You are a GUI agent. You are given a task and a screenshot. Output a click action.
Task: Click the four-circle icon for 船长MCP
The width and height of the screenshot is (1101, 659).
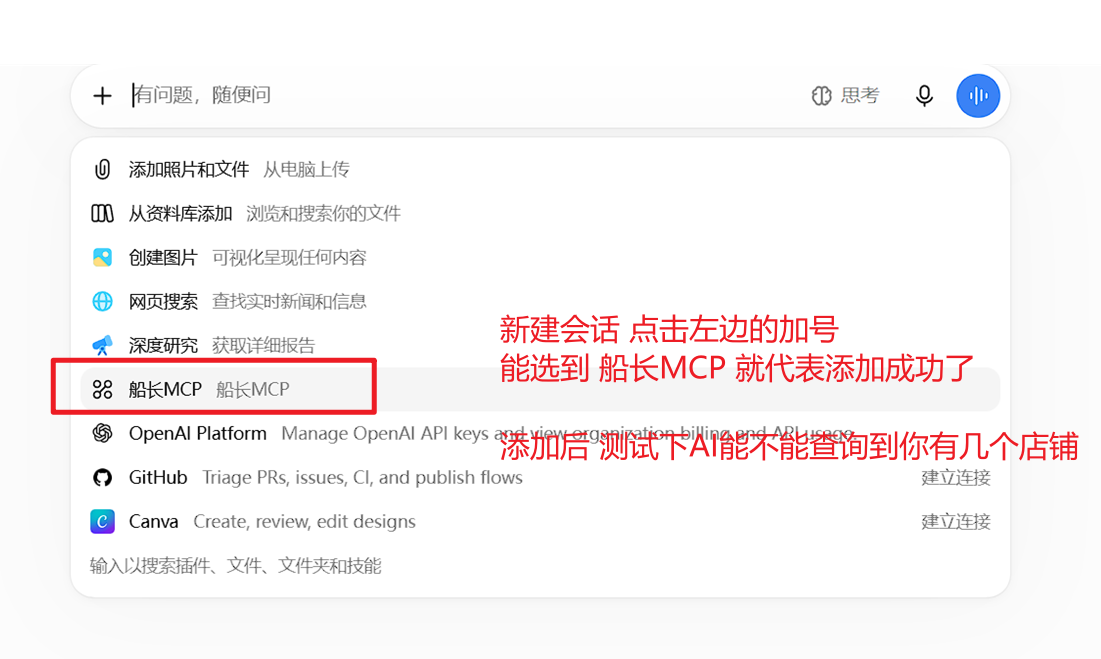(x=103, y=390)
